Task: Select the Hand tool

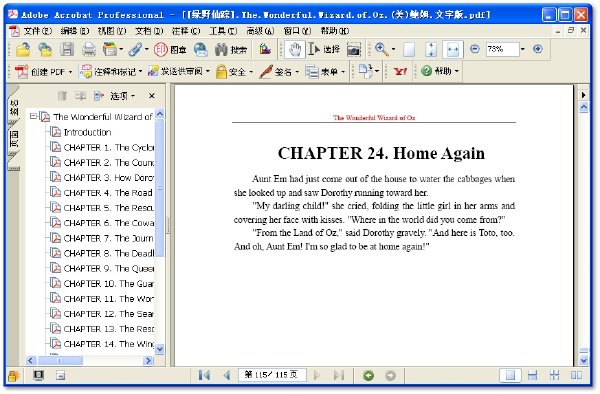Action: click(x=295, y=49)
